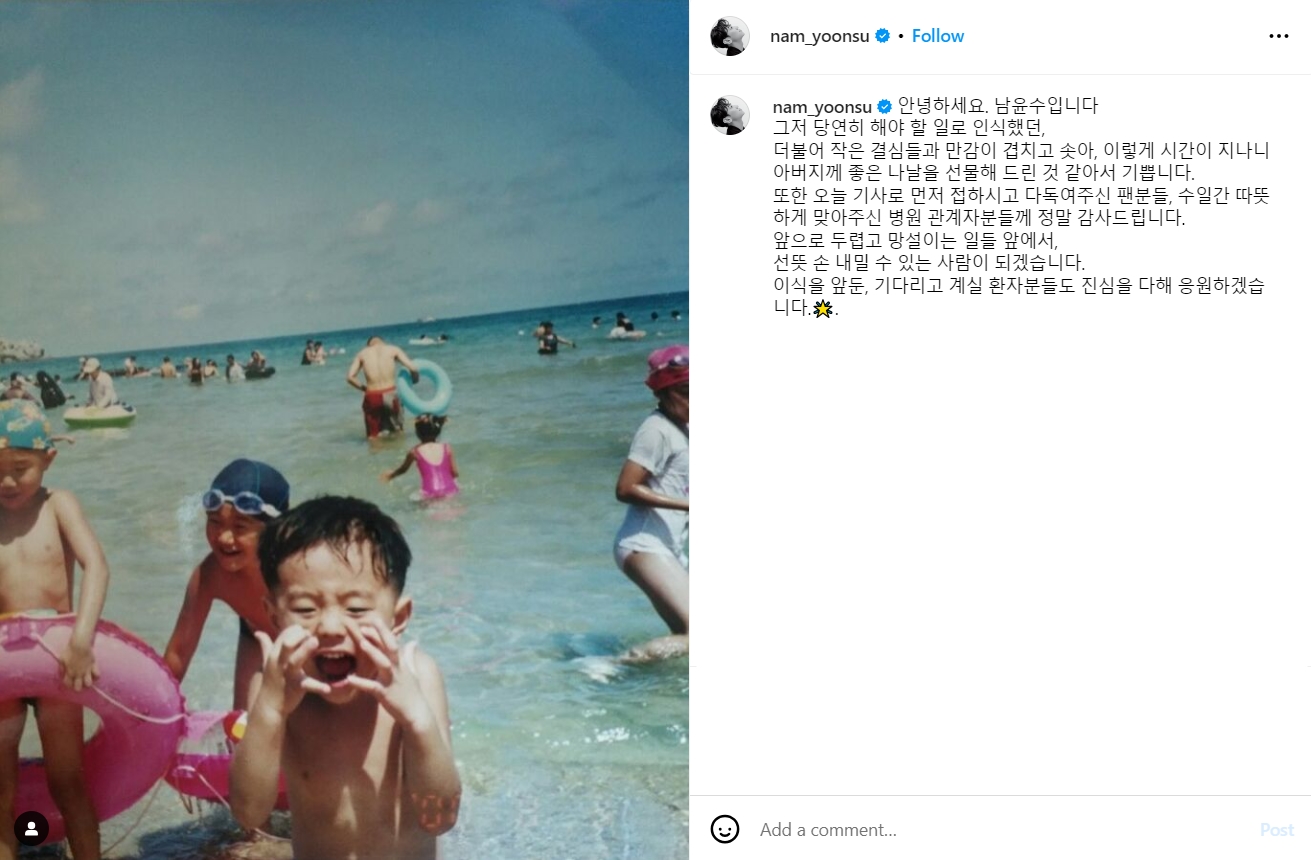Show tagged people icon on the photo

coord(32,828)
